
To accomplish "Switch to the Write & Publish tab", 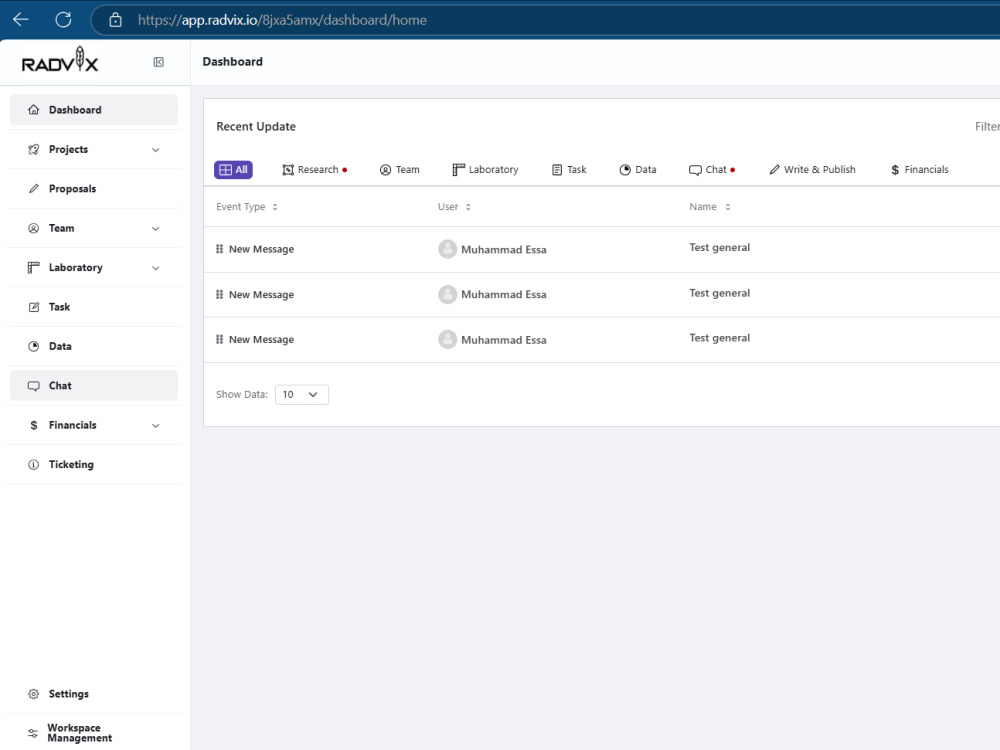I will (x=812, y=170).
